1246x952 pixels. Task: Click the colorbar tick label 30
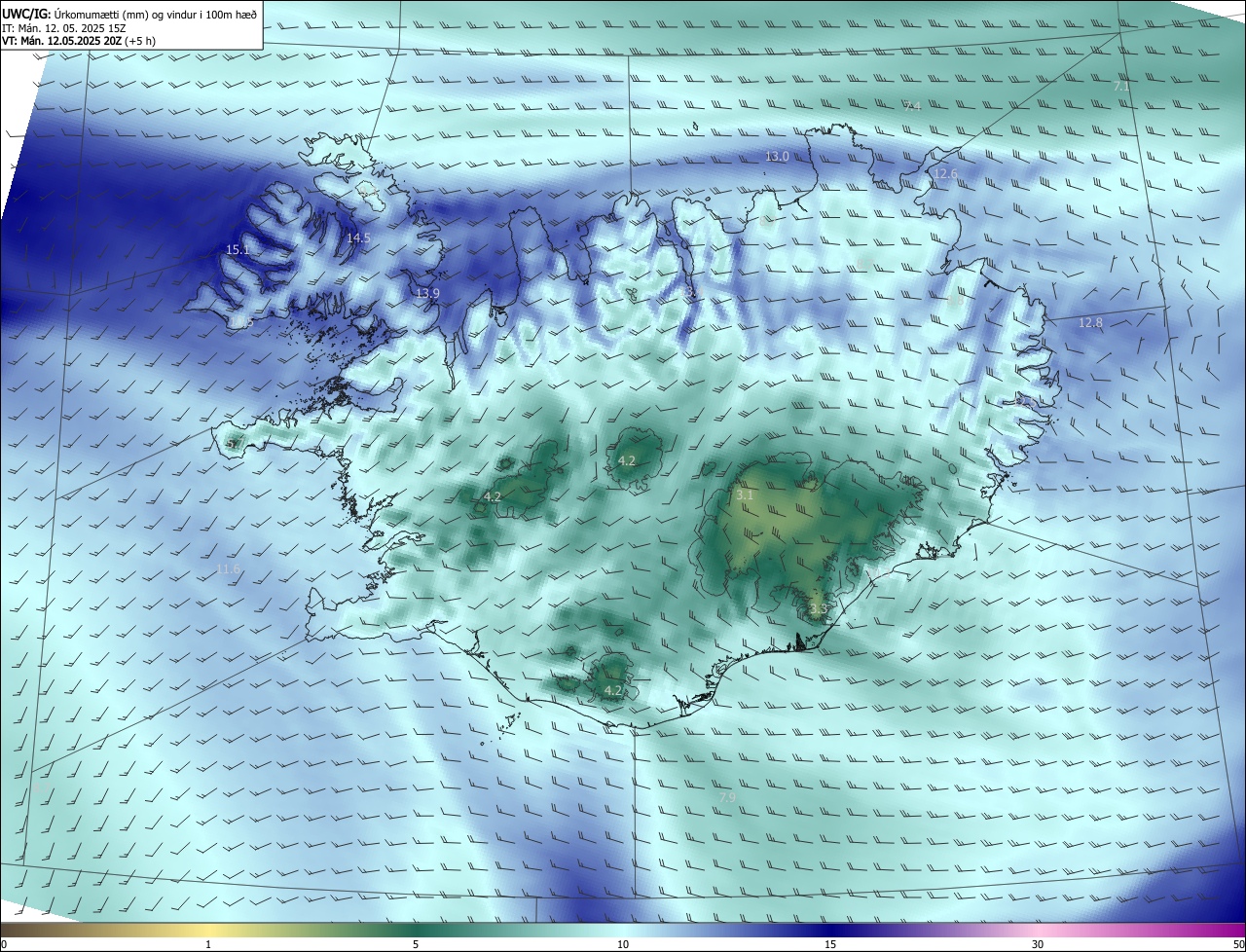[1038, 944]
